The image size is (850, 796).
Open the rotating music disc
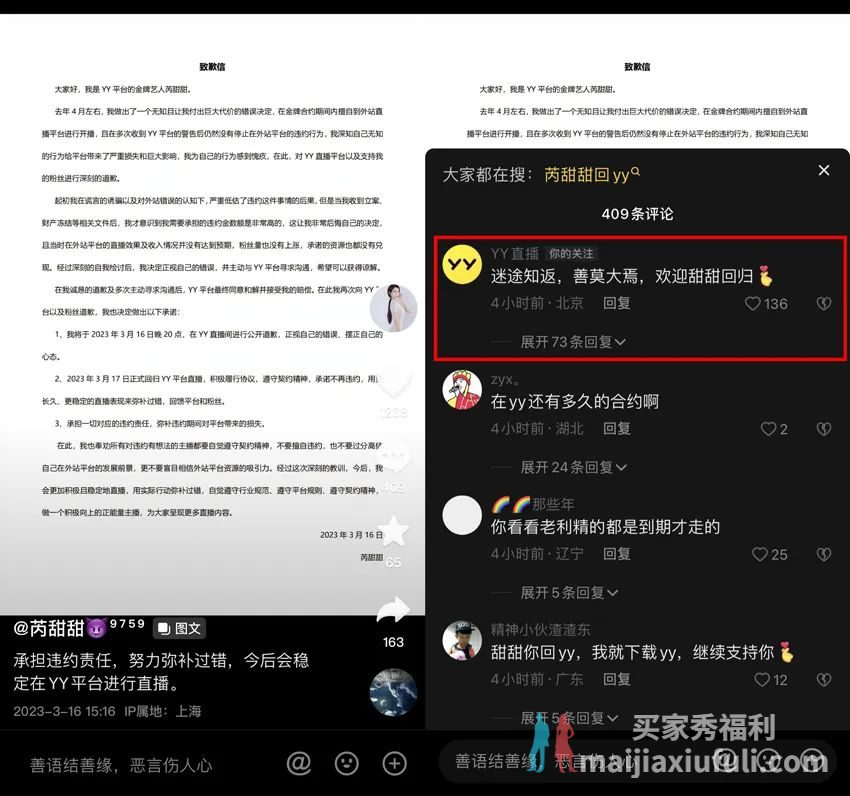(394, 692)
